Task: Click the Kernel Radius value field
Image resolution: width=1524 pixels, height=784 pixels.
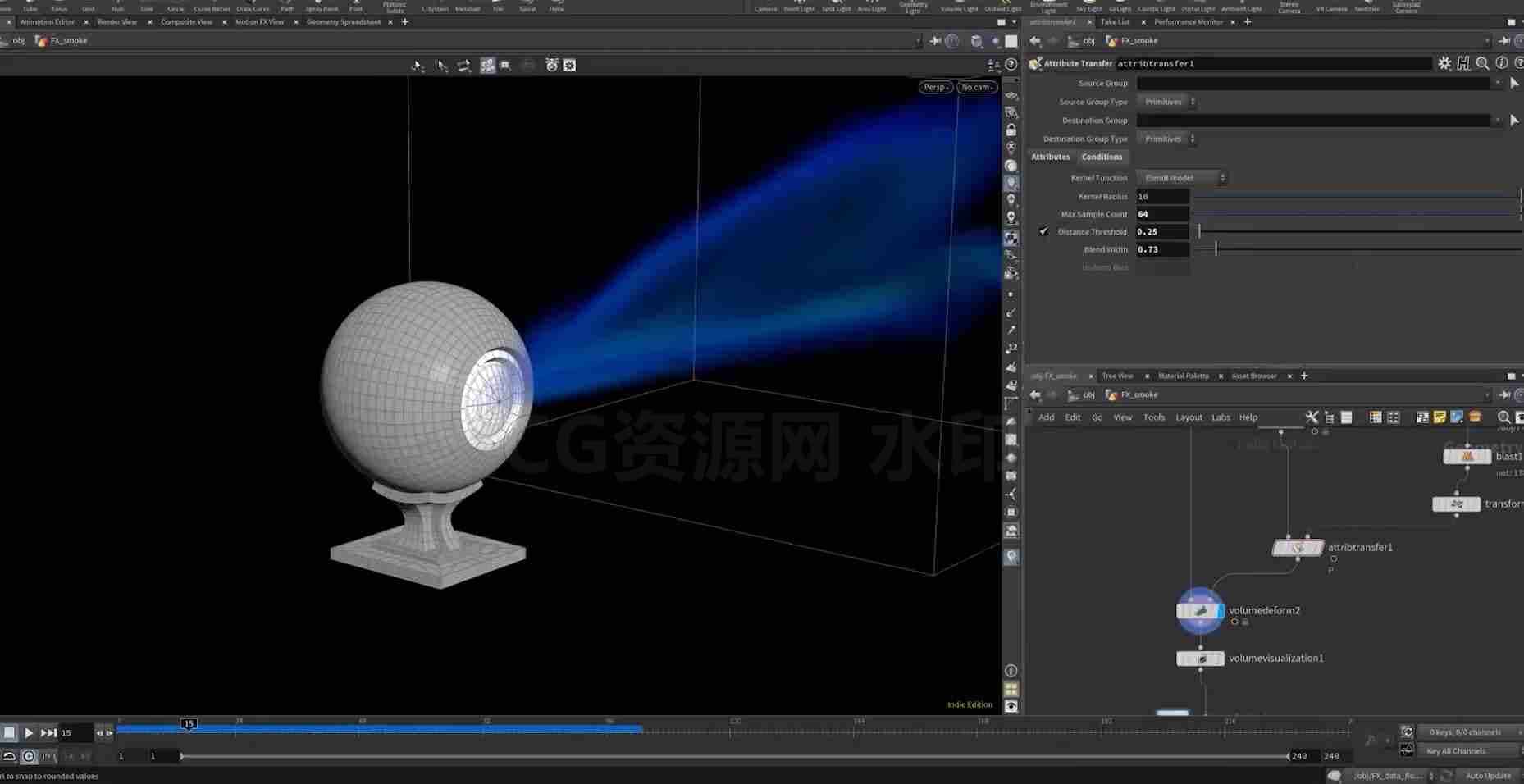Action: pos(1162,197)
